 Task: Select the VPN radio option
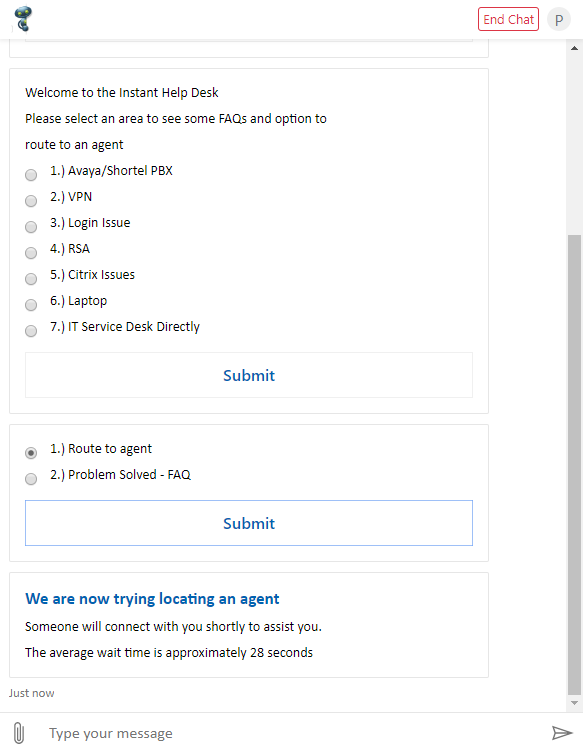[31, 201]
